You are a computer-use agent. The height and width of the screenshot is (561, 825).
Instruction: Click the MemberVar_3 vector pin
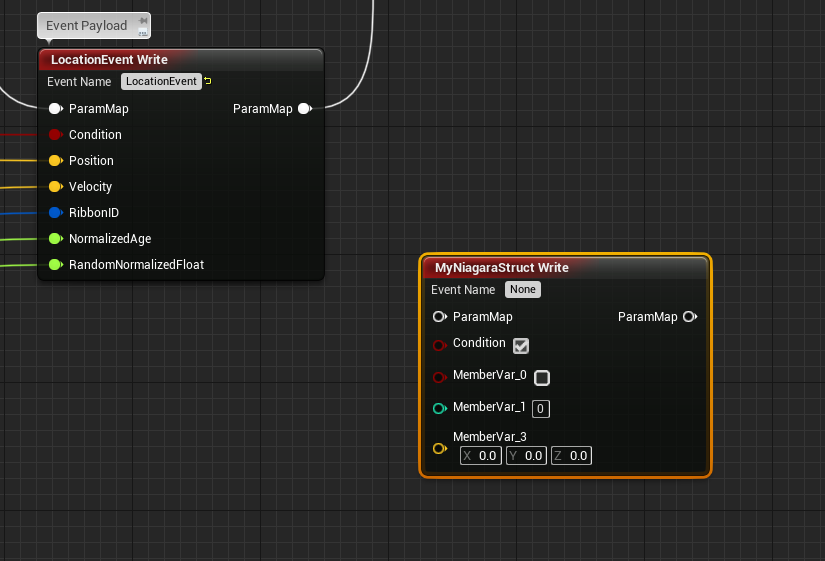pos(440,448)
